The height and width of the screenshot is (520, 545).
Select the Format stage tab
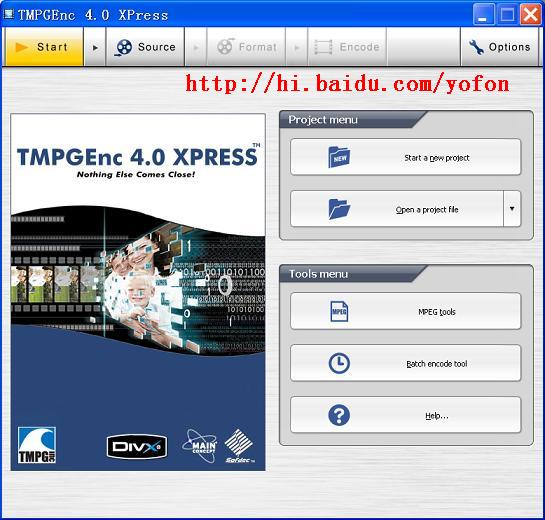(246, 47)
